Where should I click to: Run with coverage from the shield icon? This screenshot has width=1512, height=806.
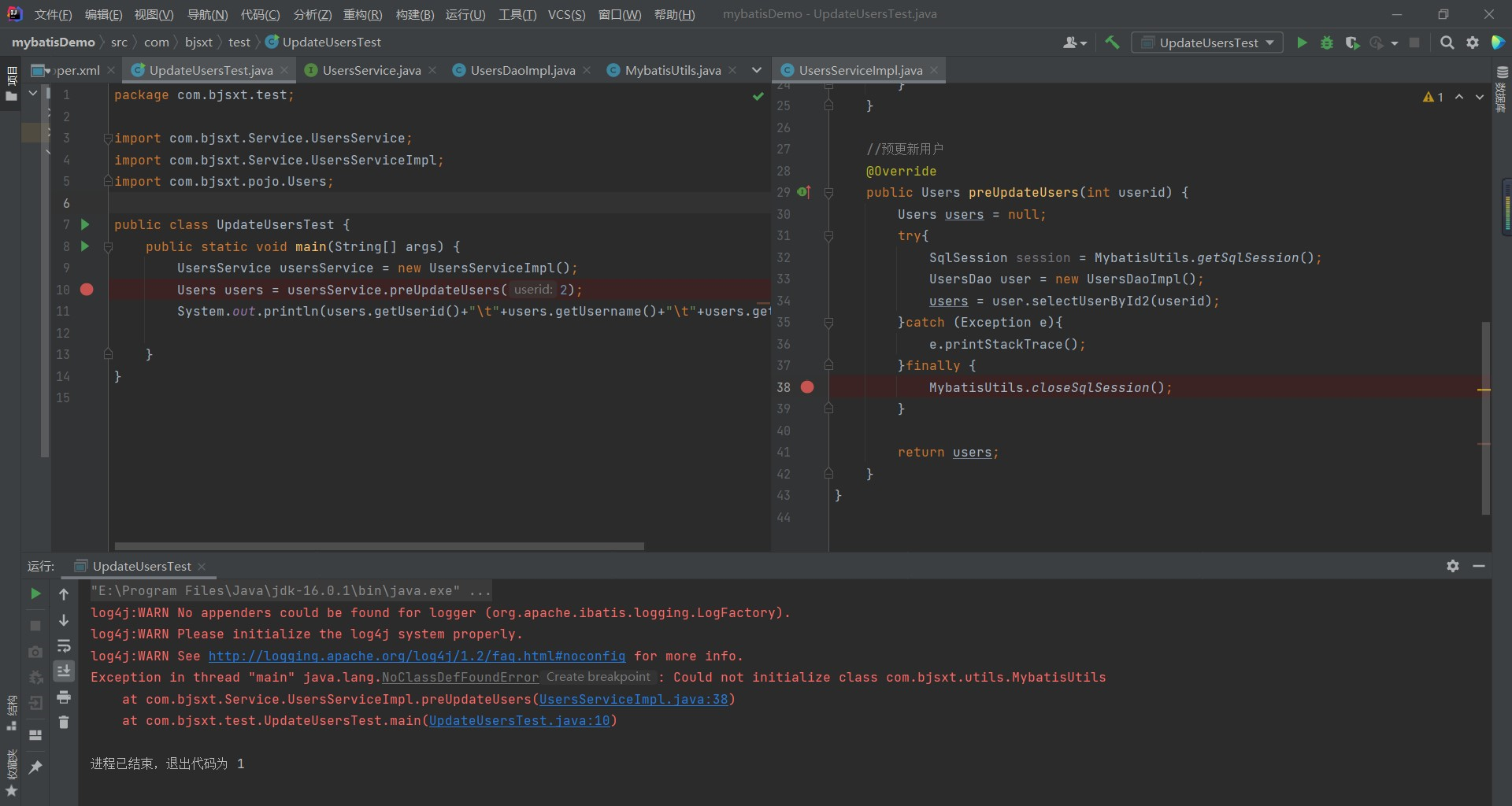pos(1352,43)
